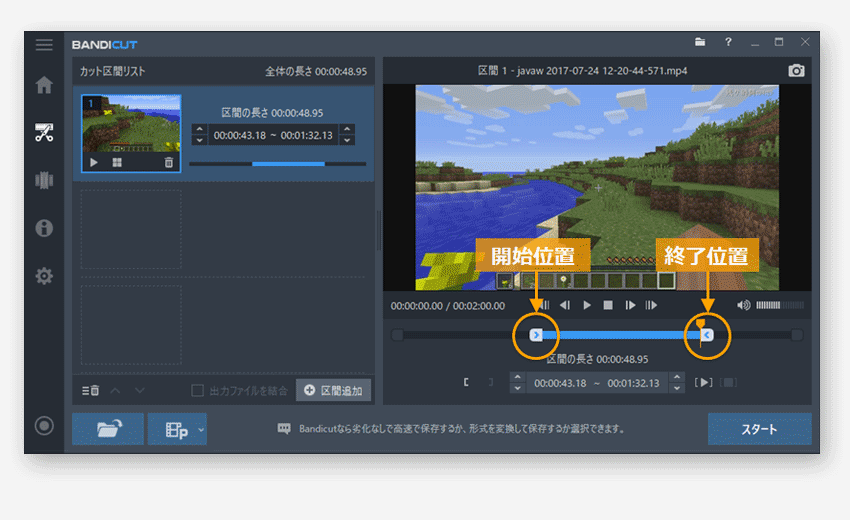
Task: Open the output folder icon in title bar
Action: point(700,42)
